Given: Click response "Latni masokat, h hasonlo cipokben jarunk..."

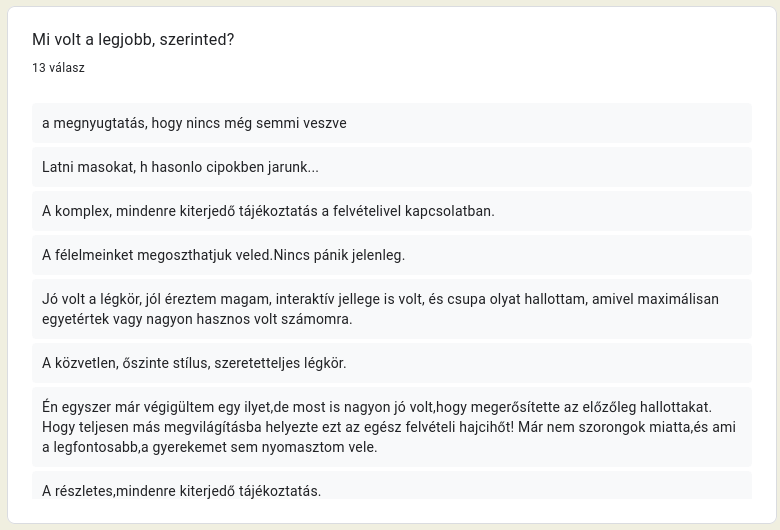Looking at the screenshot, I should click(180, 167).
